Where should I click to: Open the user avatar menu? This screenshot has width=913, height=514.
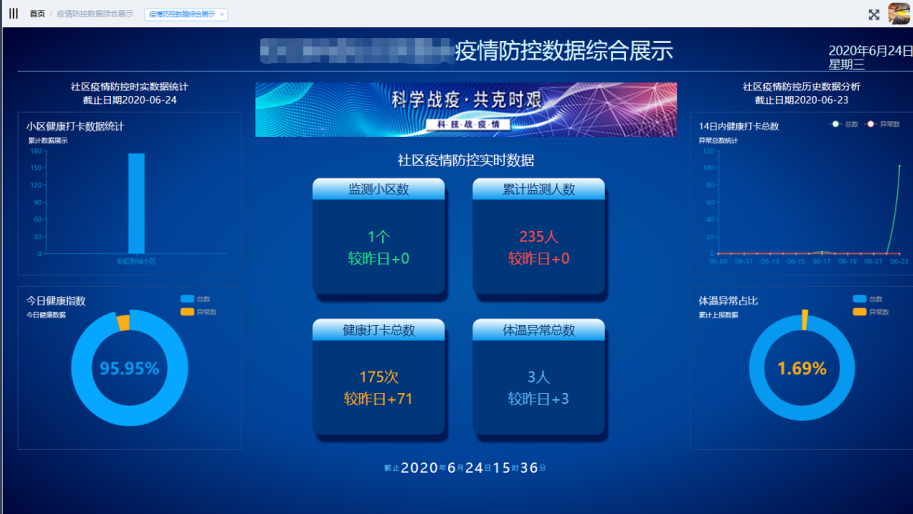pos(898,13)
